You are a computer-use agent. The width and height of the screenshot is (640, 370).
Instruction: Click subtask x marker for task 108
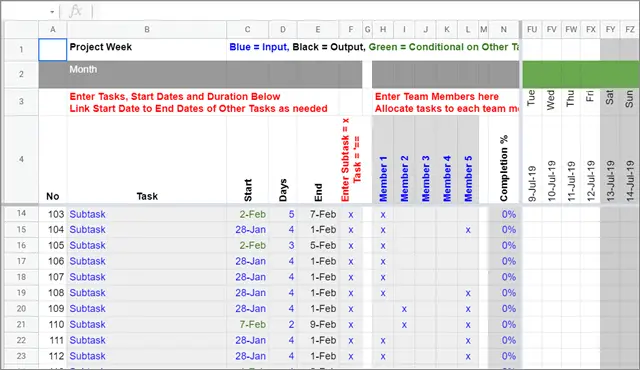pyautogui.click(x=351, y=293)
